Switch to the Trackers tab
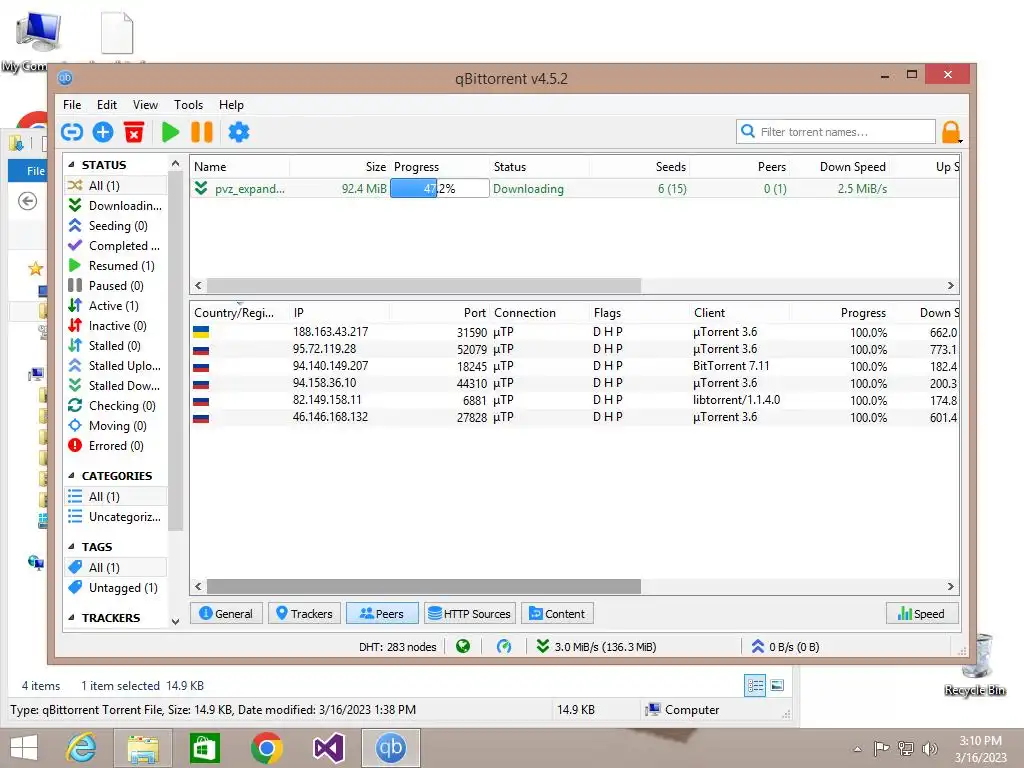The height and width of the screenshot is (768, 1024). (304, 614)
